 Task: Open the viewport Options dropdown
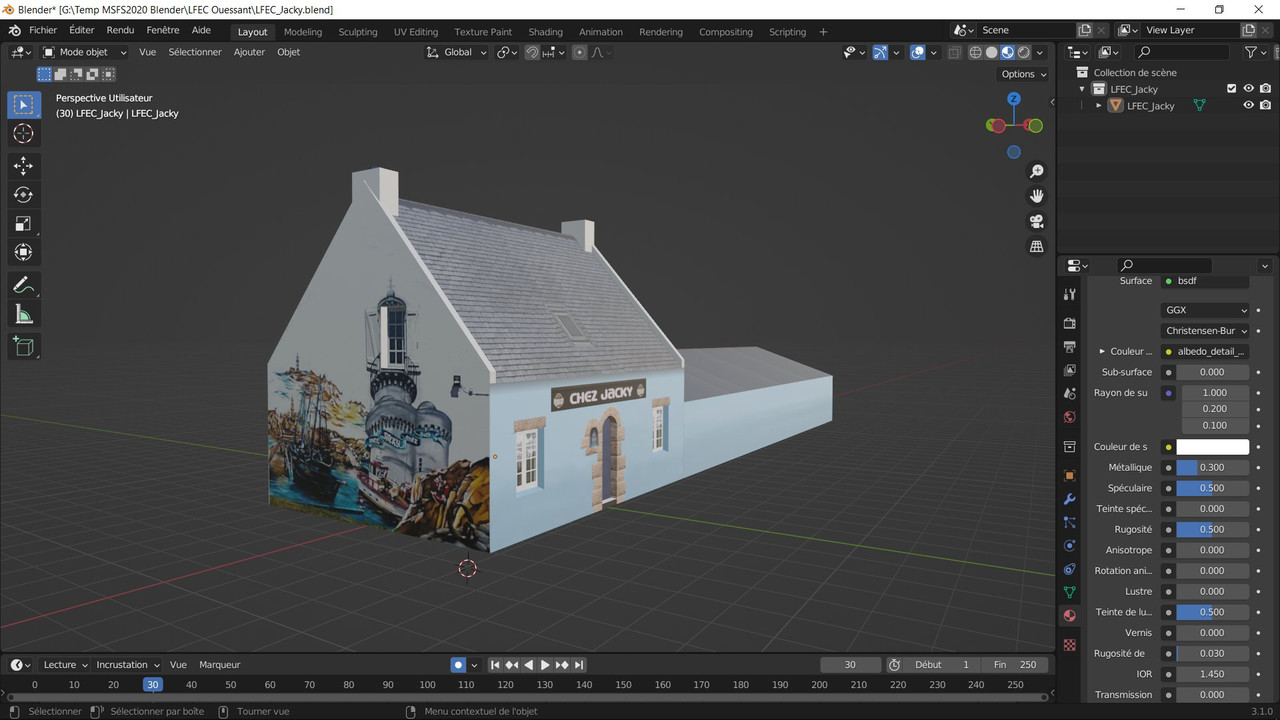(1023, 74)
